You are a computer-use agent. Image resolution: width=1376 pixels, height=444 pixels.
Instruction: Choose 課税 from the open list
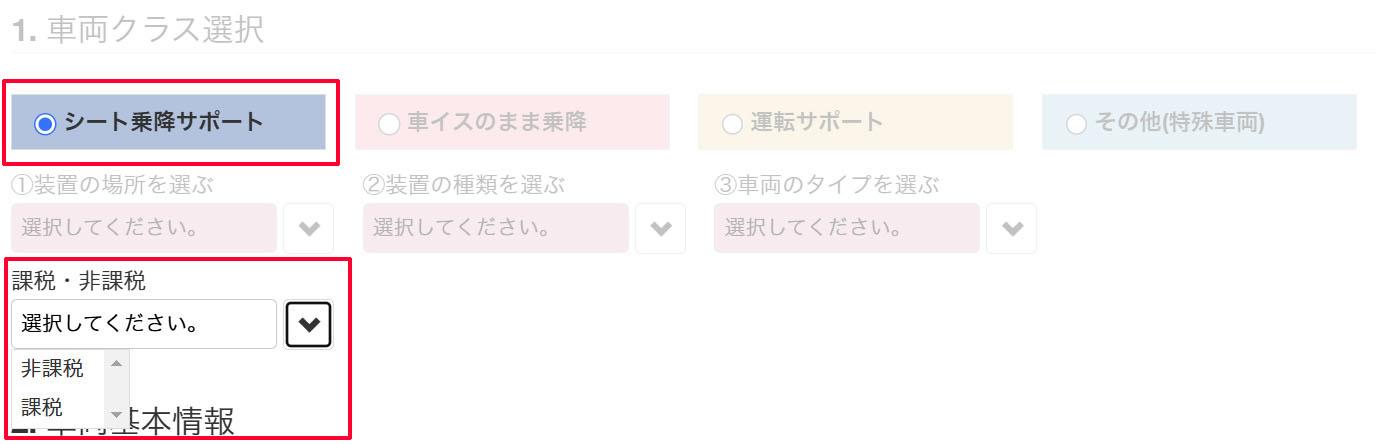(x=42, y=408)
